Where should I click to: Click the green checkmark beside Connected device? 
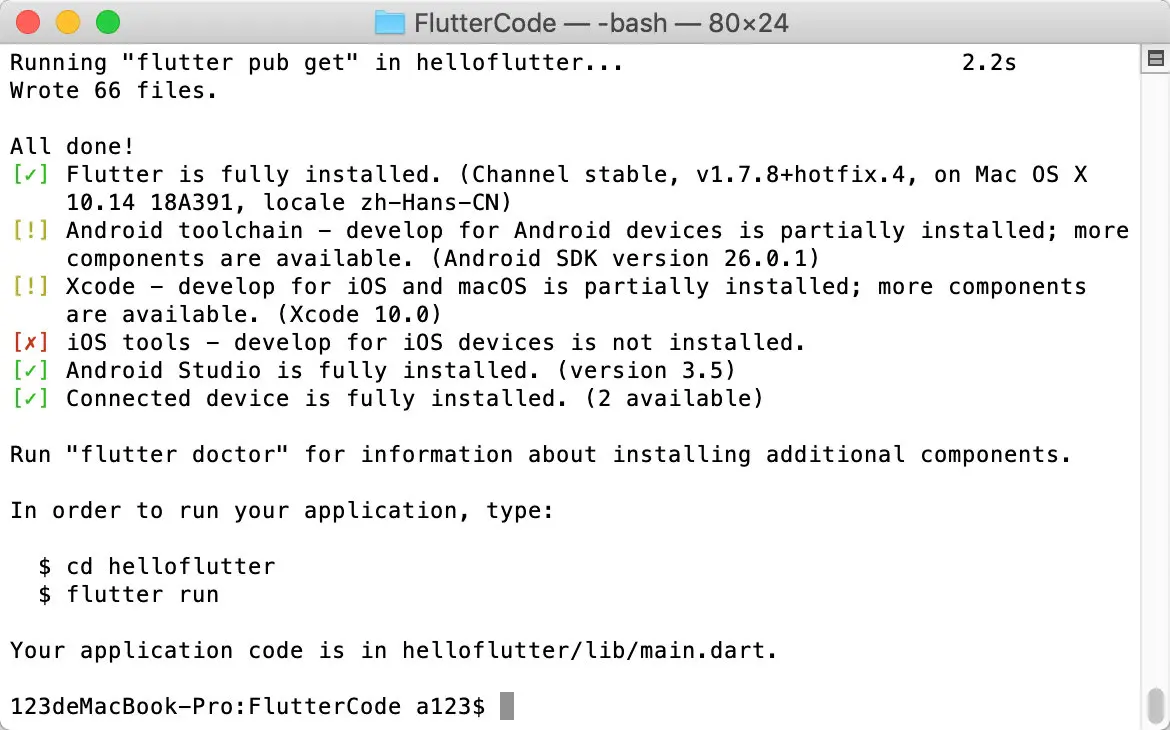(31, 399)
